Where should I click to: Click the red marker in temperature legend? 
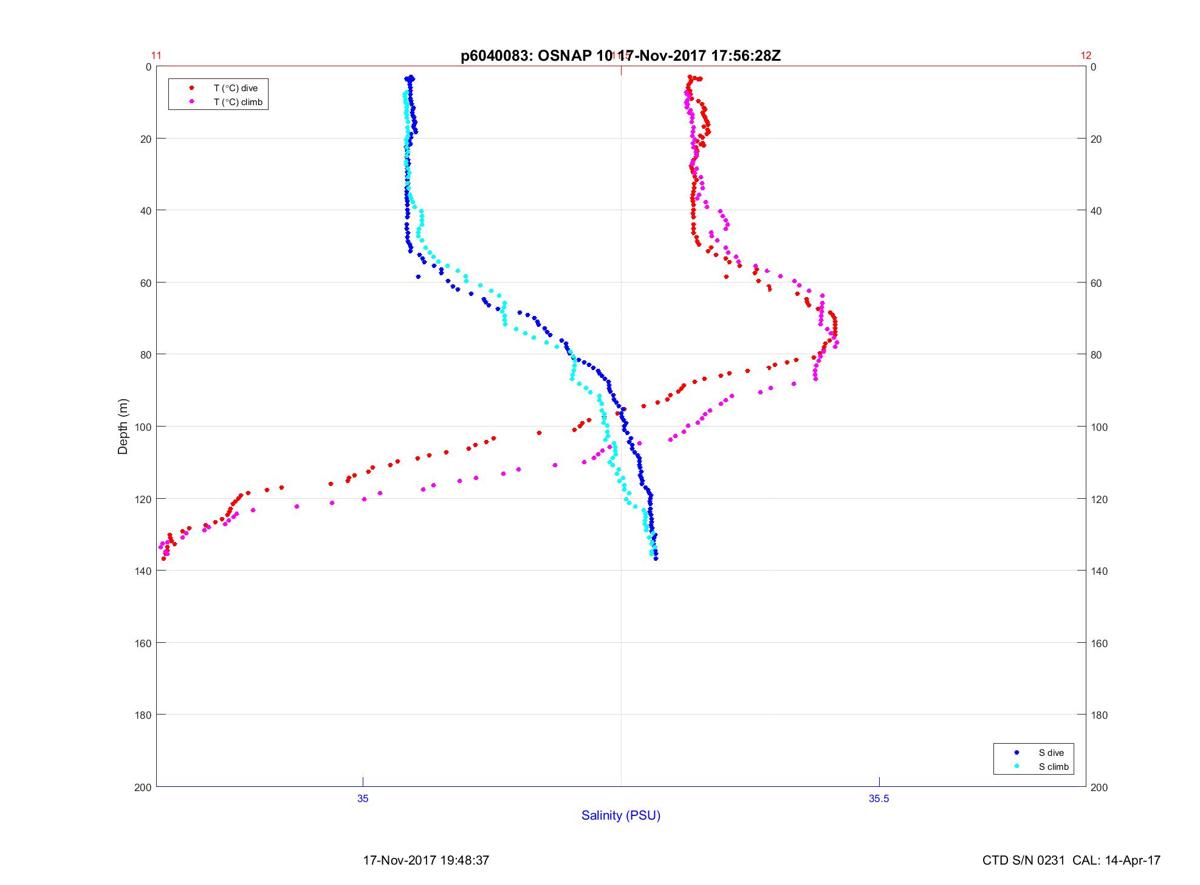pyautogui.click(x=191, y=89)
